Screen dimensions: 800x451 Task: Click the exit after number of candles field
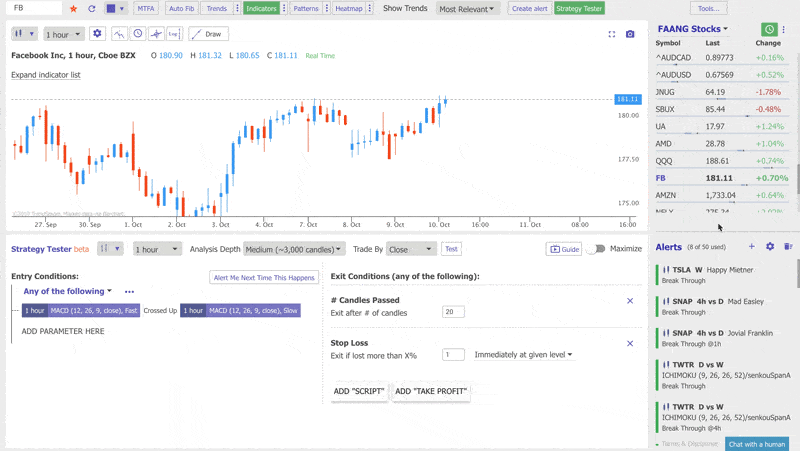453,312
